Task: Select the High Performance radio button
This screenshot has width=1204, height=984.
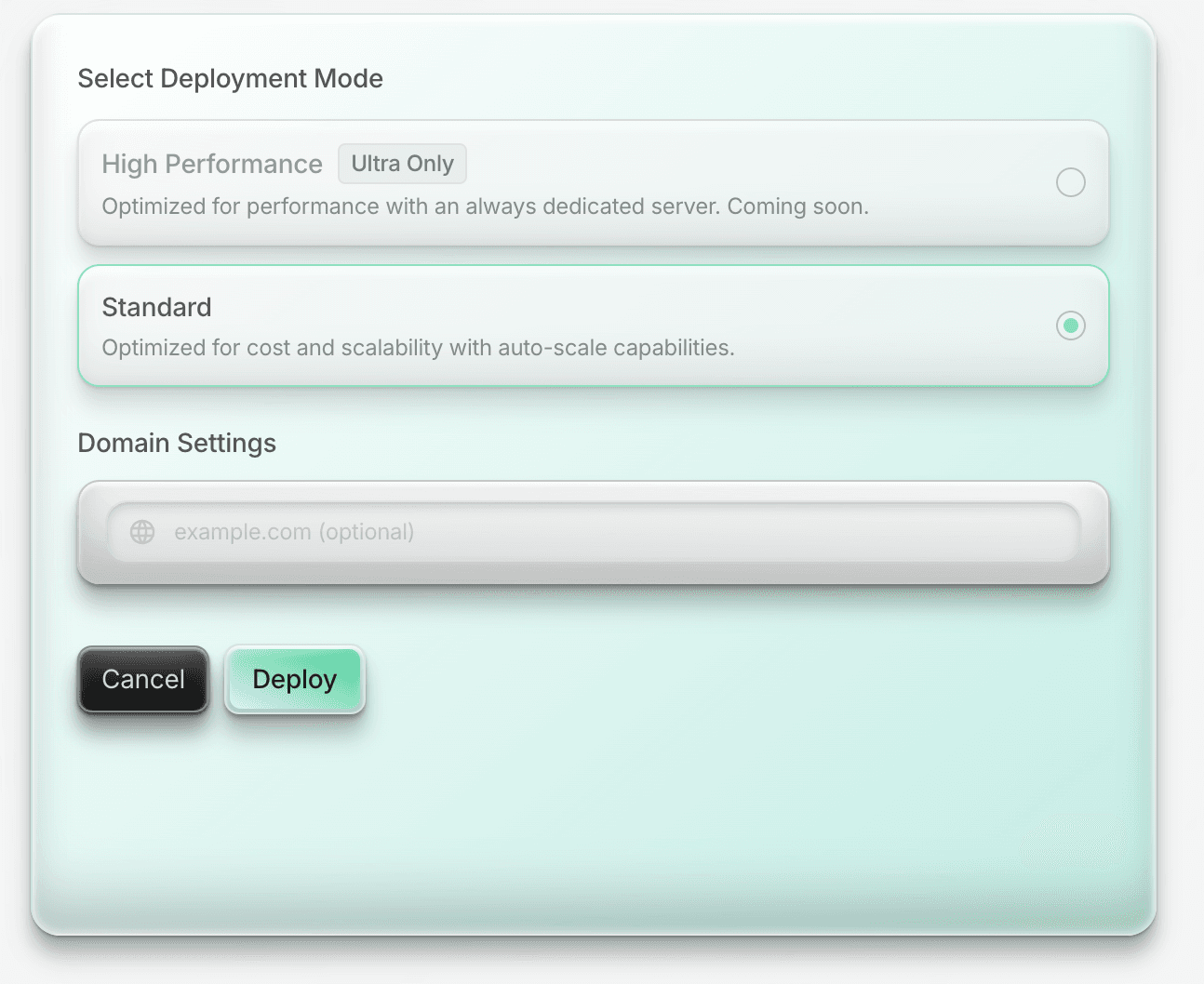Action: [x=1070, y=182]
